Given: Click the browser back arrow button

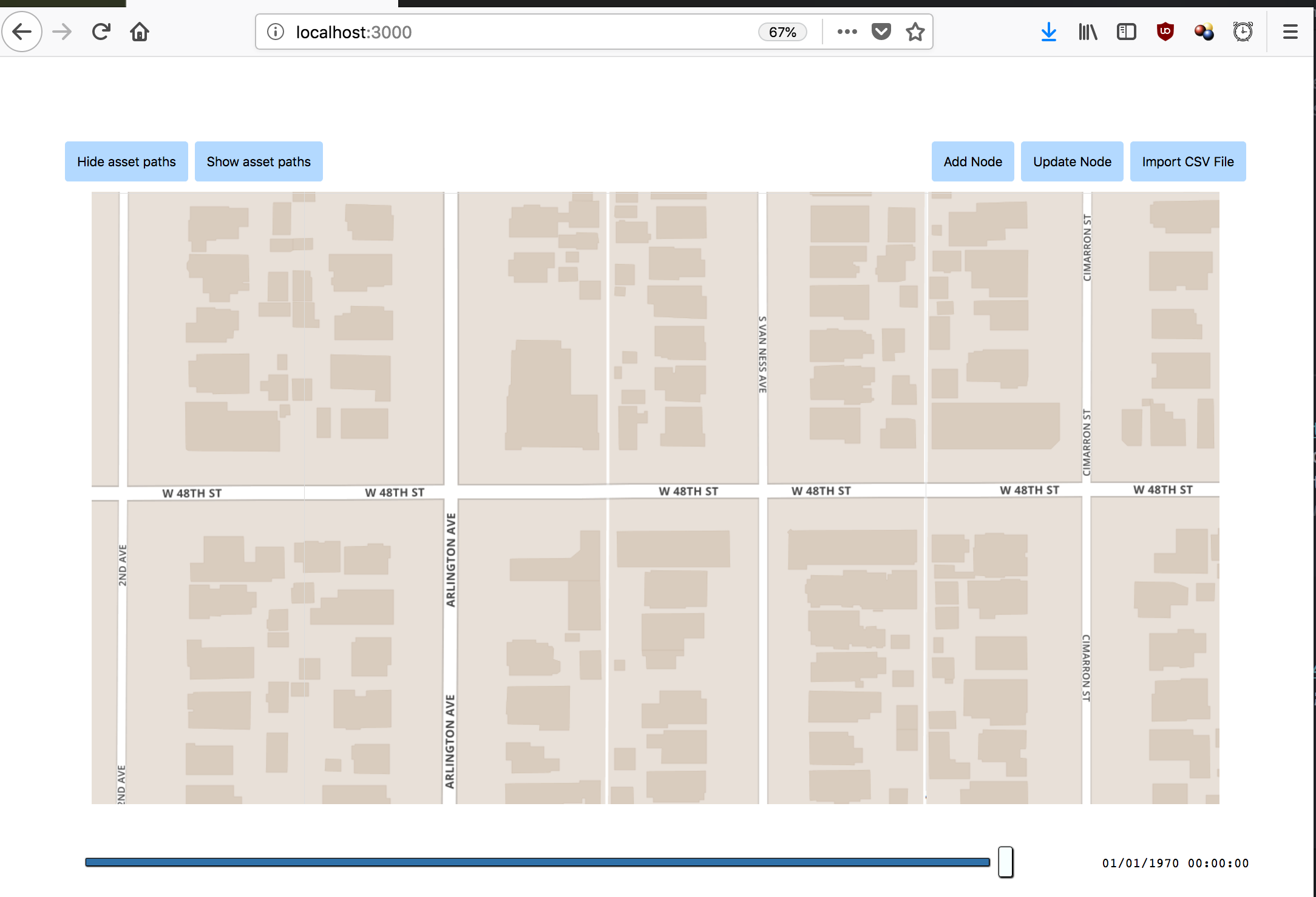Looking at the screenshot, I should (x=22, y=32).
